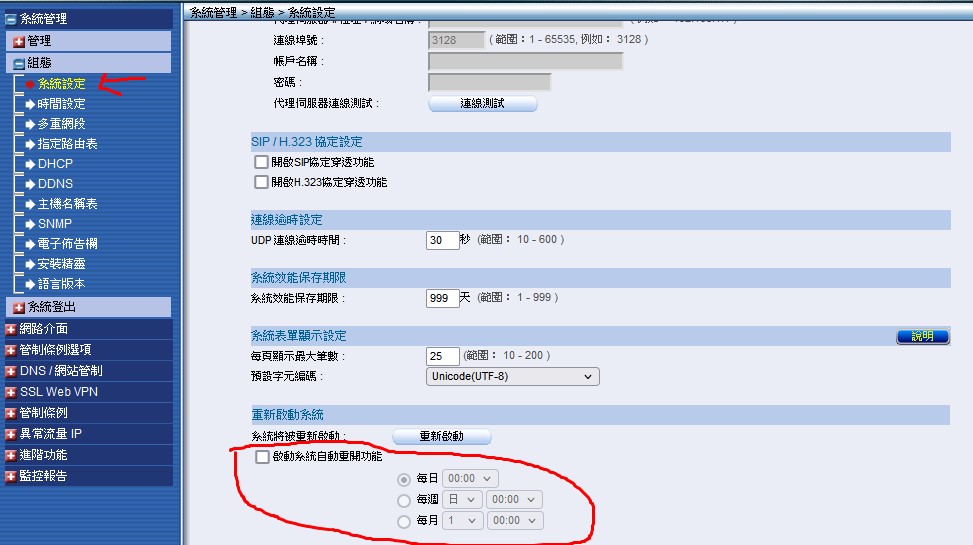Open the 每月 day-of-month dropdown
973x545 pixels.
[461, 521]
